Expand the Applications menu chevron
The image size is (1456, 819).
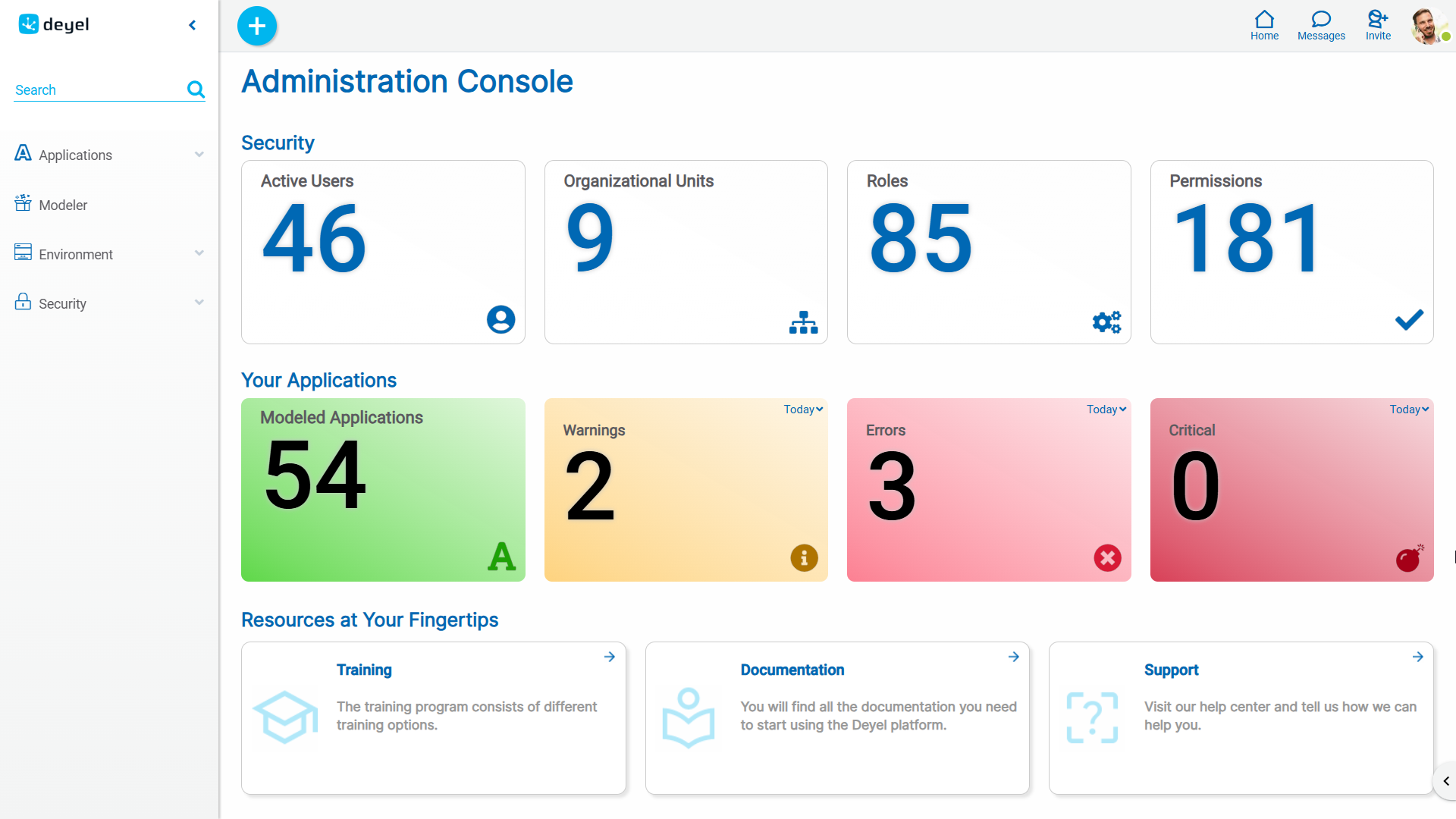199,155
